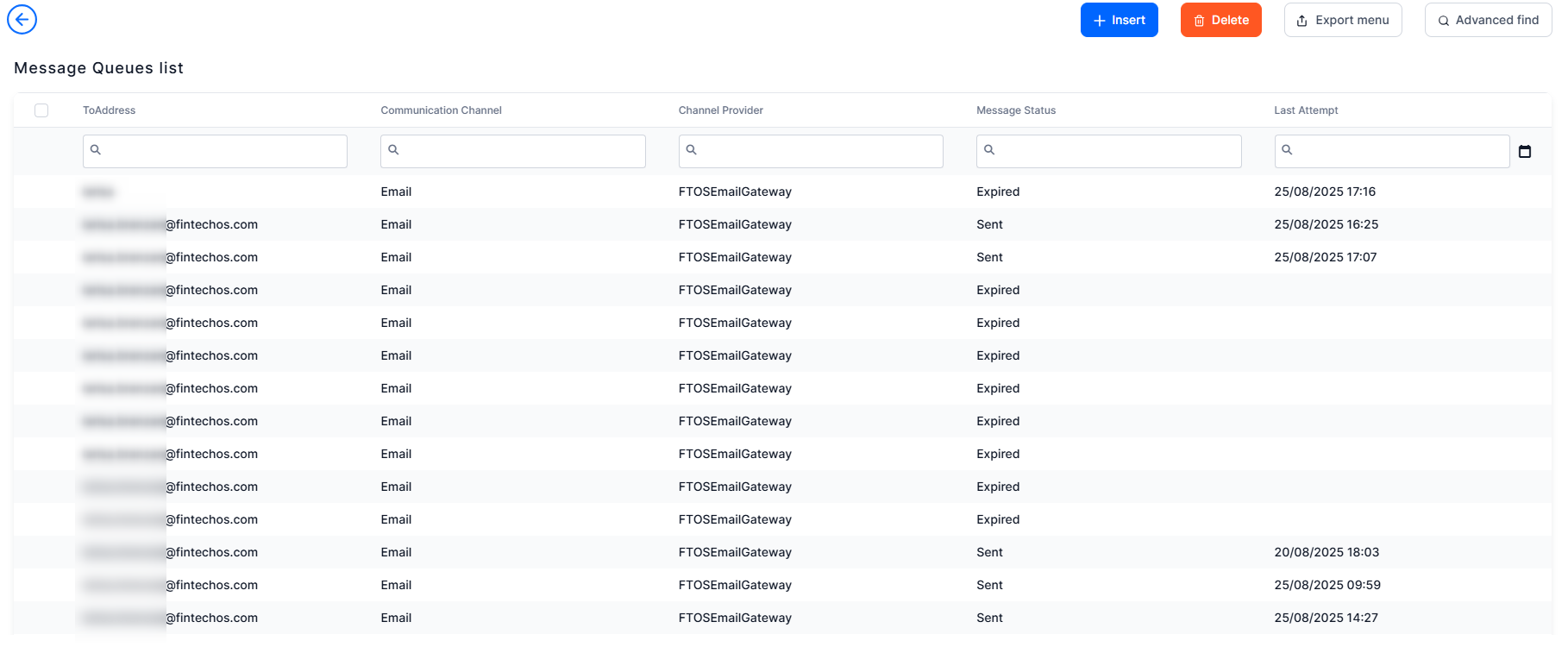Click the magnifier icon in Message Status filter
Viewport: 1568px width, 647px height.
coord(989,150)
